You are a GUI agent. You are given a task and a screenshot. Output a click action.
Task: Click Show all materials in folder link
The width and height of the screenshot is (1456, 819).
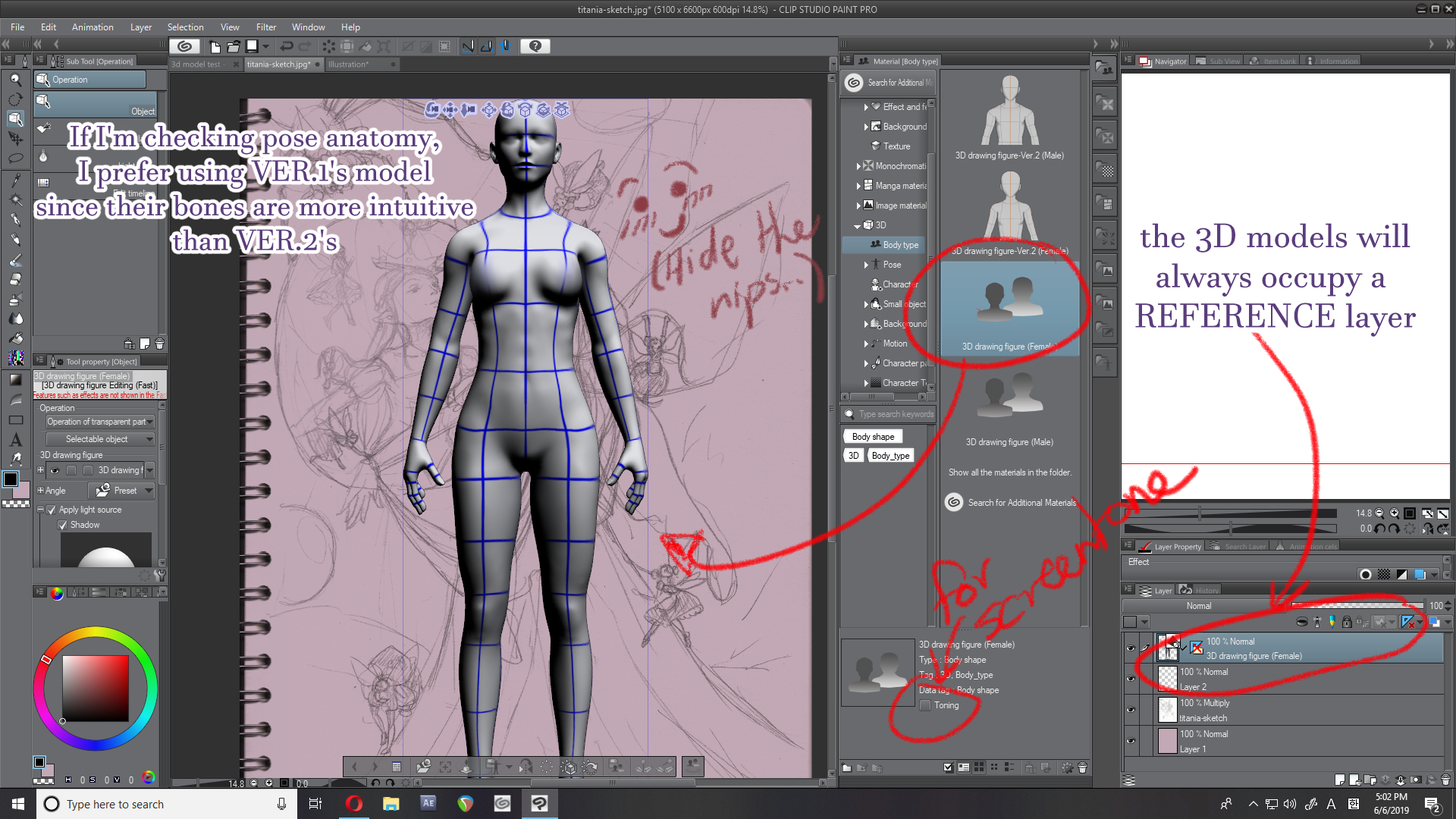pyautogui.click(x=1009, y=472)
